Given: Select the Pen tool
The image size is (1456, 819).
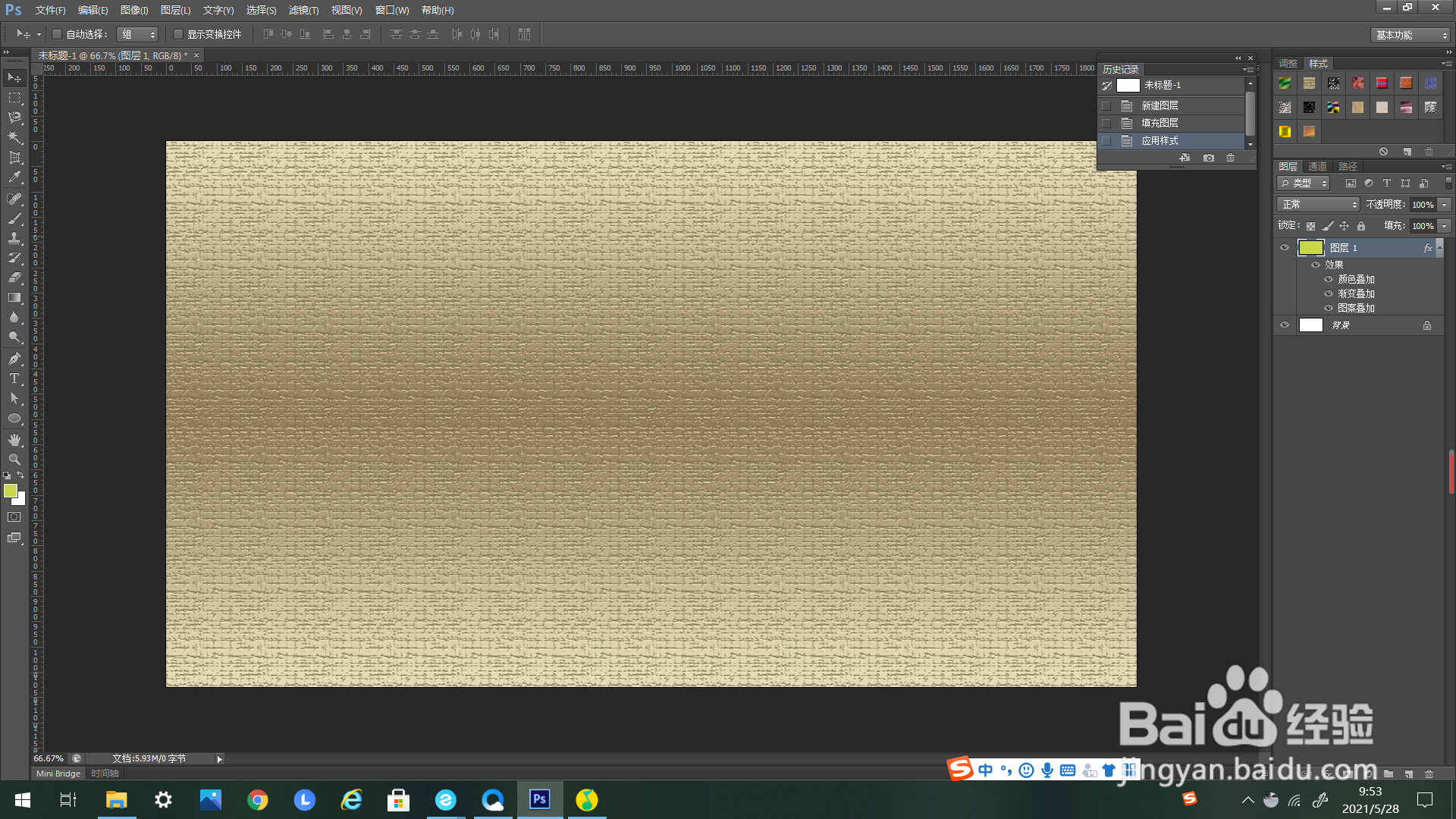Looking at the screenshot, I should [x=14, y=359].
